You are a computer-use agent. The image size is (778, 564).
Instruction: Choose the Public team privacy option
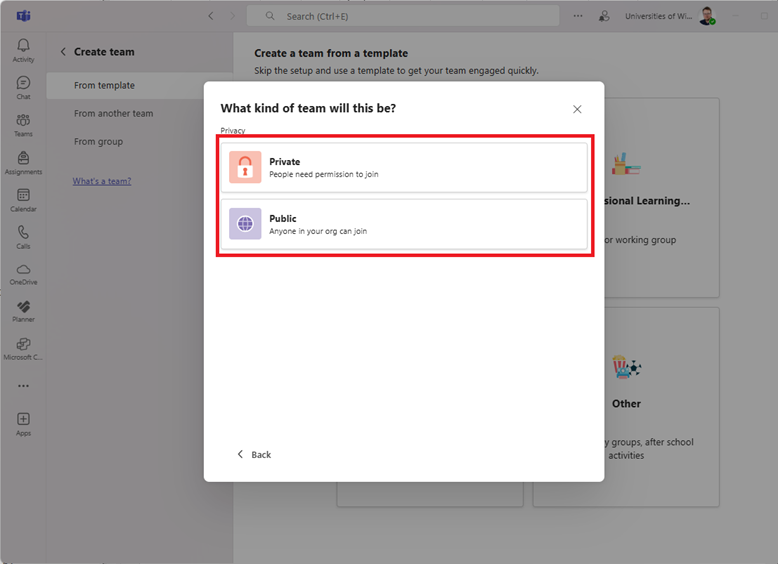[403, 224]
